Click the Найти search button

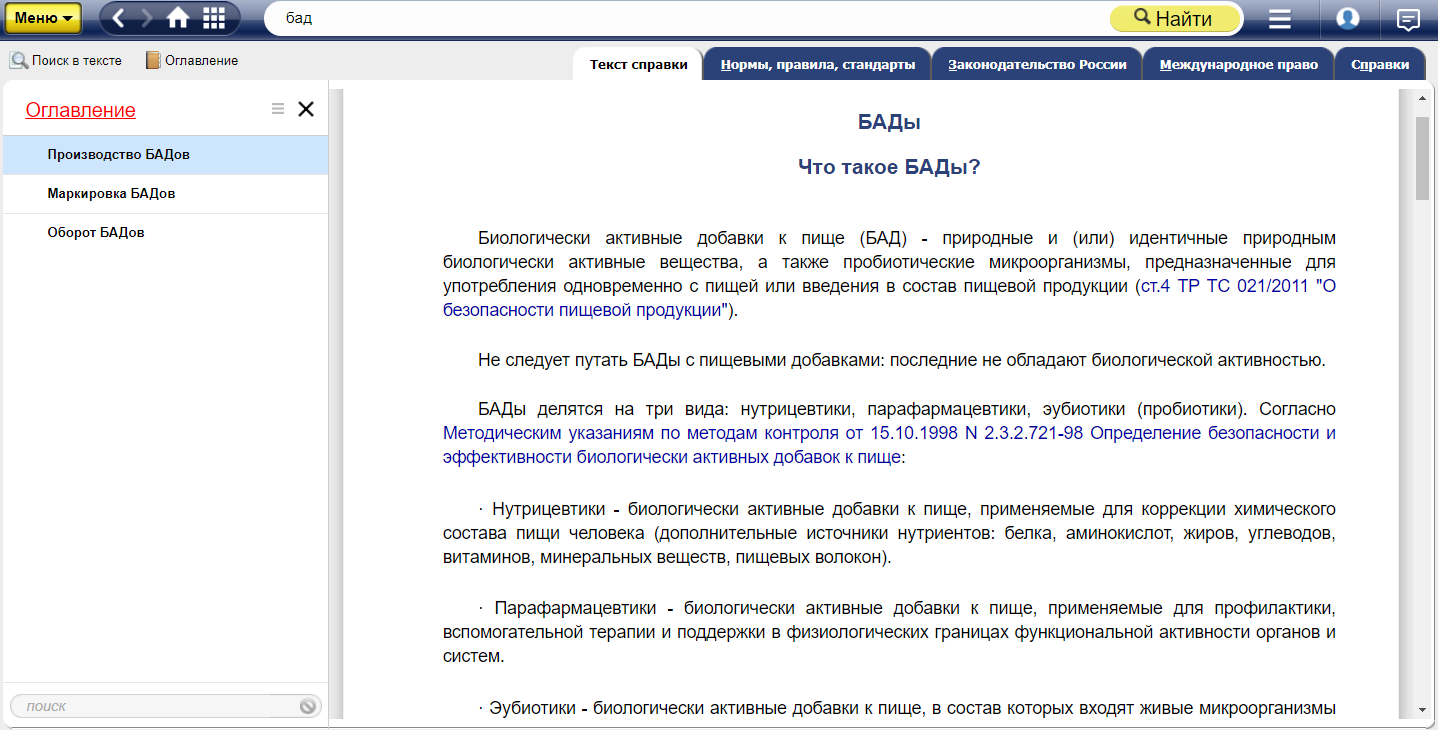pyautogui.click(x=1174, y=18)
